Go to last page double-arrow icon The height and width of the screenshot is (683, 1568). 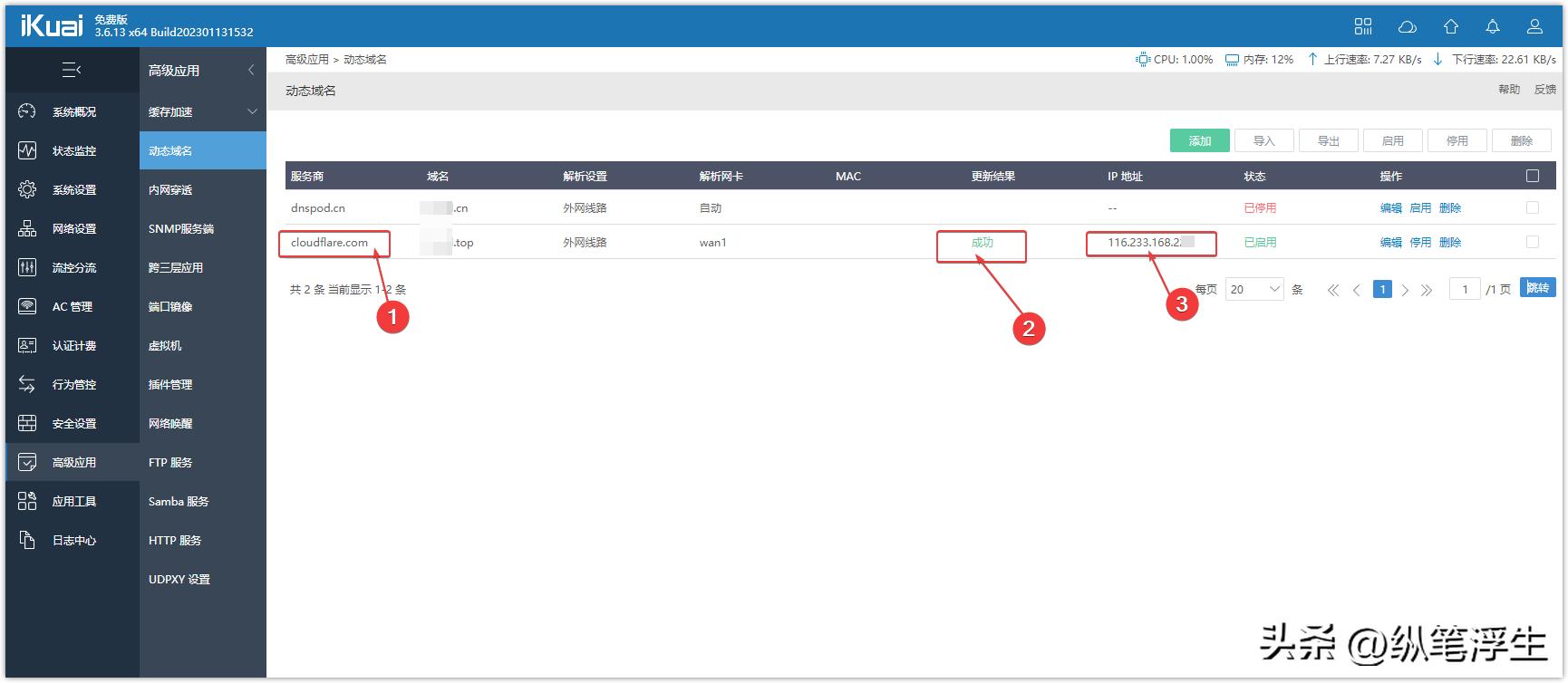(x=1427, y=290)
